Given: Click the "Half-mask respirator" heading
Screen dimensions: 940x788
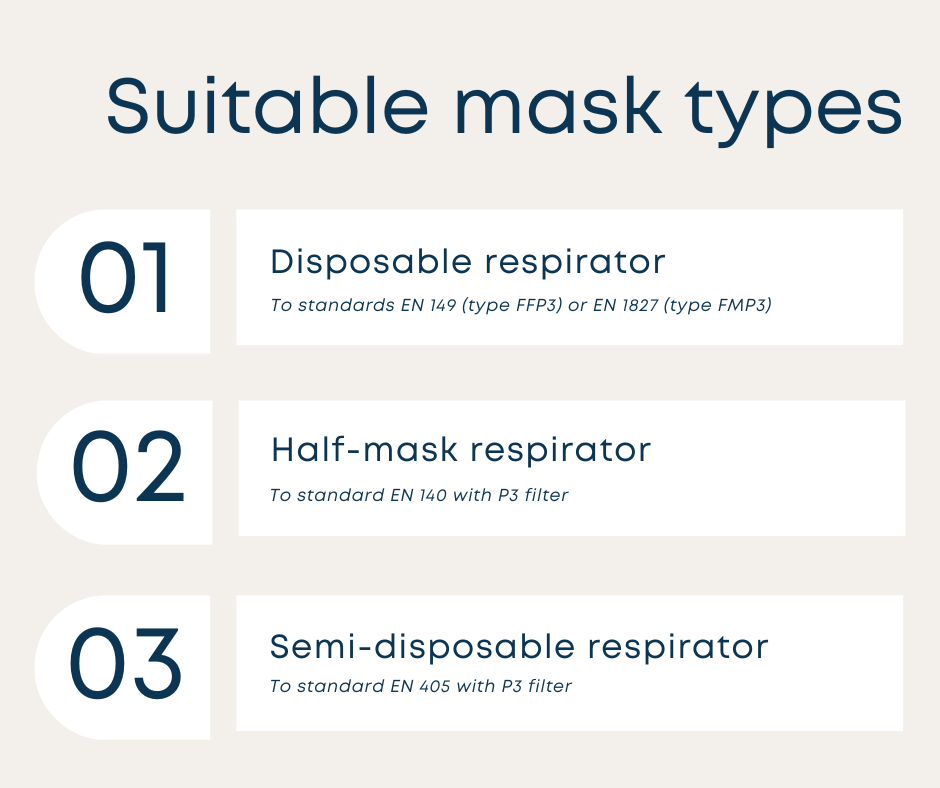Looking at the screenshot, I should click(x=461, y=450).
